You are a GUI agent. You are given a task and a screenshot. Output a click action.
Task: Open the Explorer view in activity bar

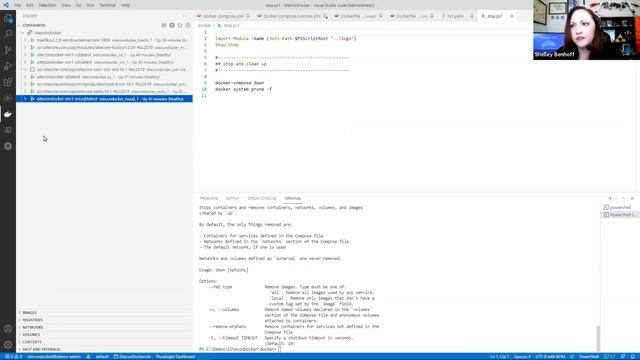(8, 18)
